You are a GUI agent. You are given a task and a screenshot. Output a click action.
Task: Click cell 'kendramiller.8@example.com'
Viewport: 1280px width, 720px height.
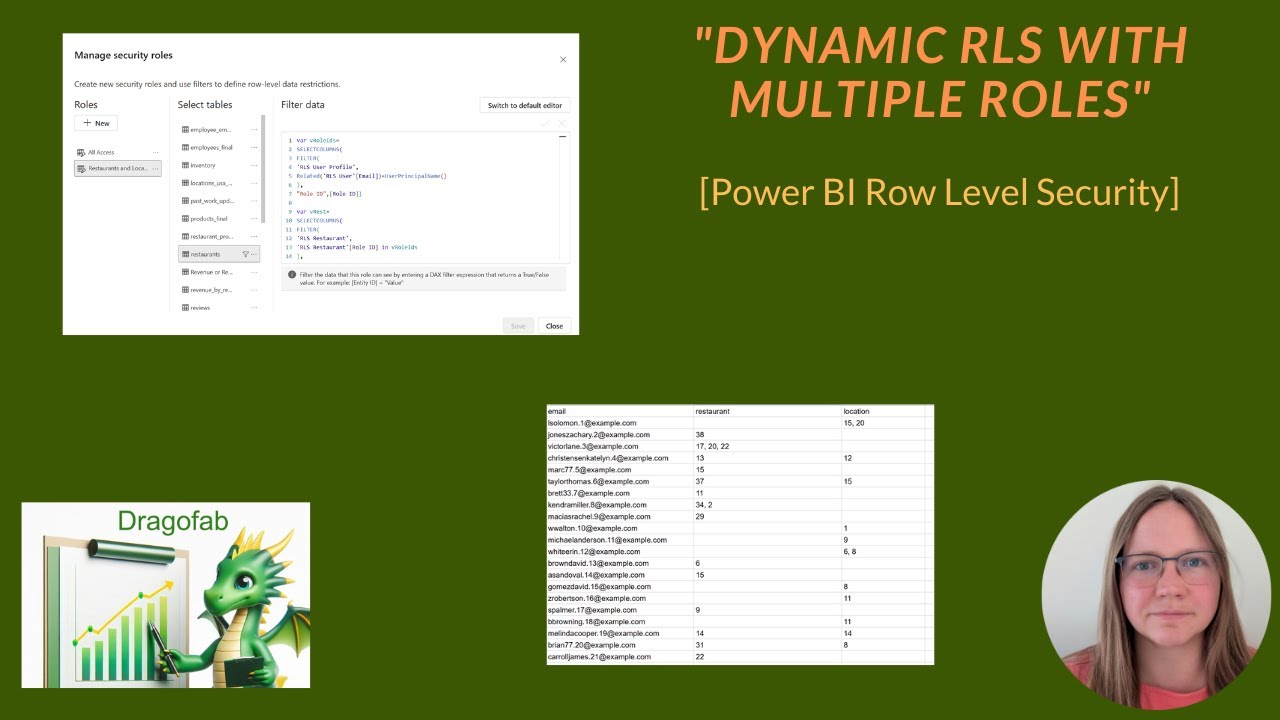(620, 505)
